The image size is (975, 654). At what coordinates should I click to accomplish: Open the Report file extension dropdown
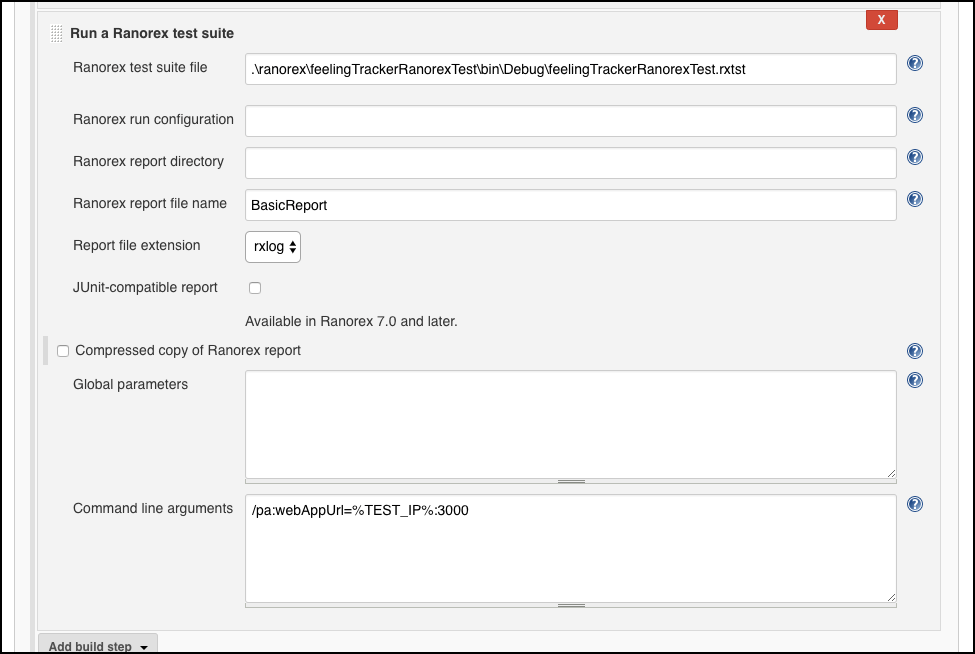(x=273, y=247)
